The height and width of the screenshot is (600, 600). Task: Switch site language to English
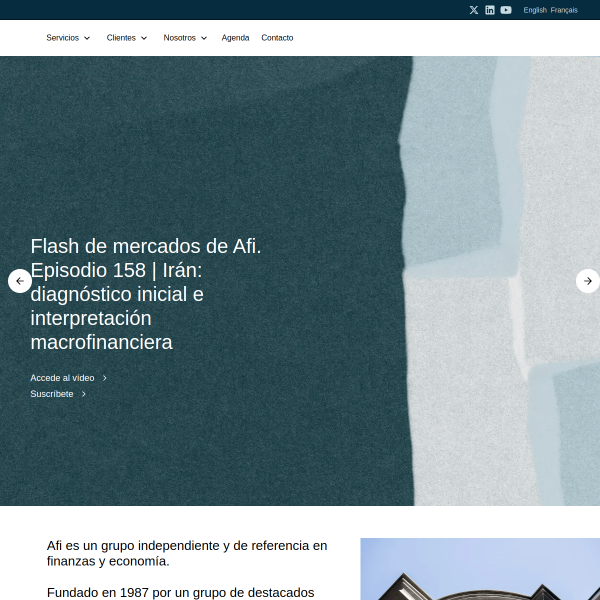[x=535, y=10]
